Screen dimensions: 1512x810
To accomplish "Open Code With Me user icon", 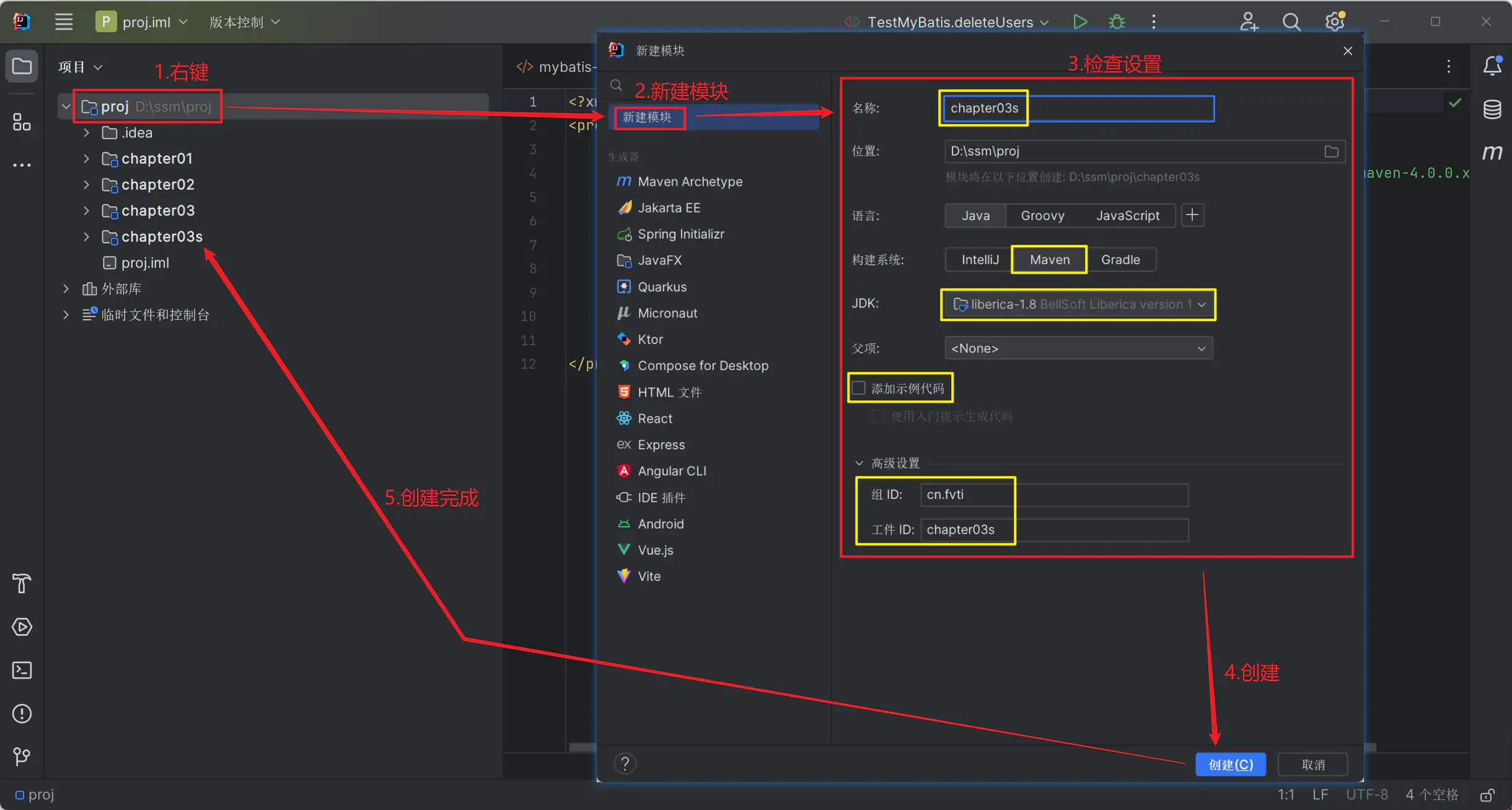I will (1249, 22).
